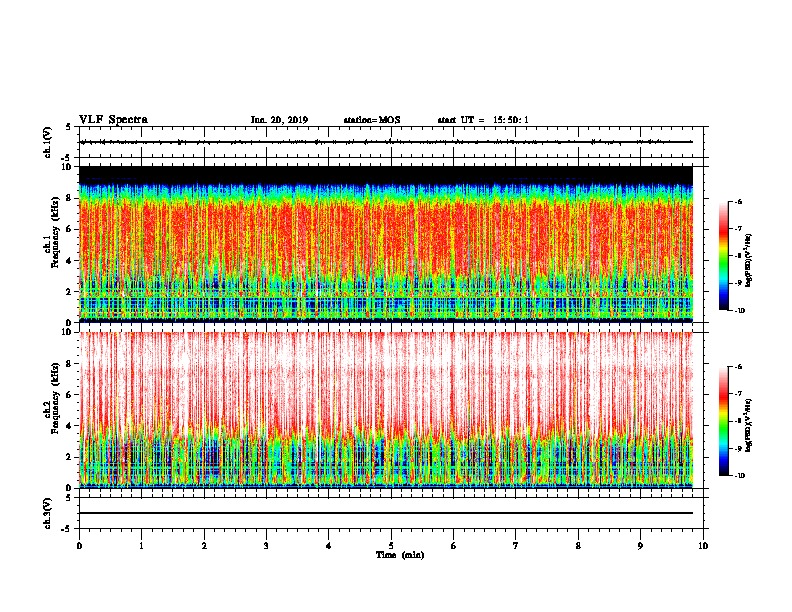Click inside the ch.1 spectrogram panel
Screen dimensions: 792x612
(386, 244)
